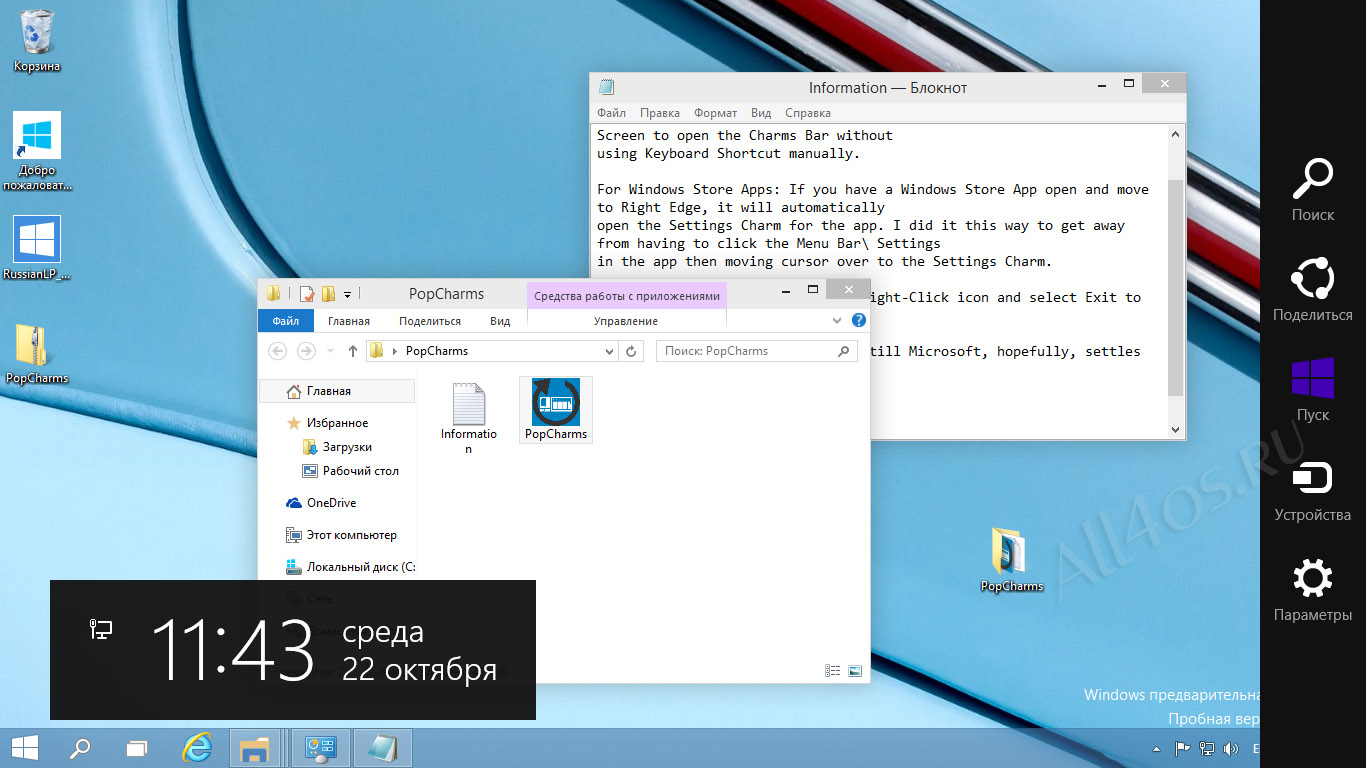Select the RussianLP desktop icon
1366x768 pixels.
[37, 248]
